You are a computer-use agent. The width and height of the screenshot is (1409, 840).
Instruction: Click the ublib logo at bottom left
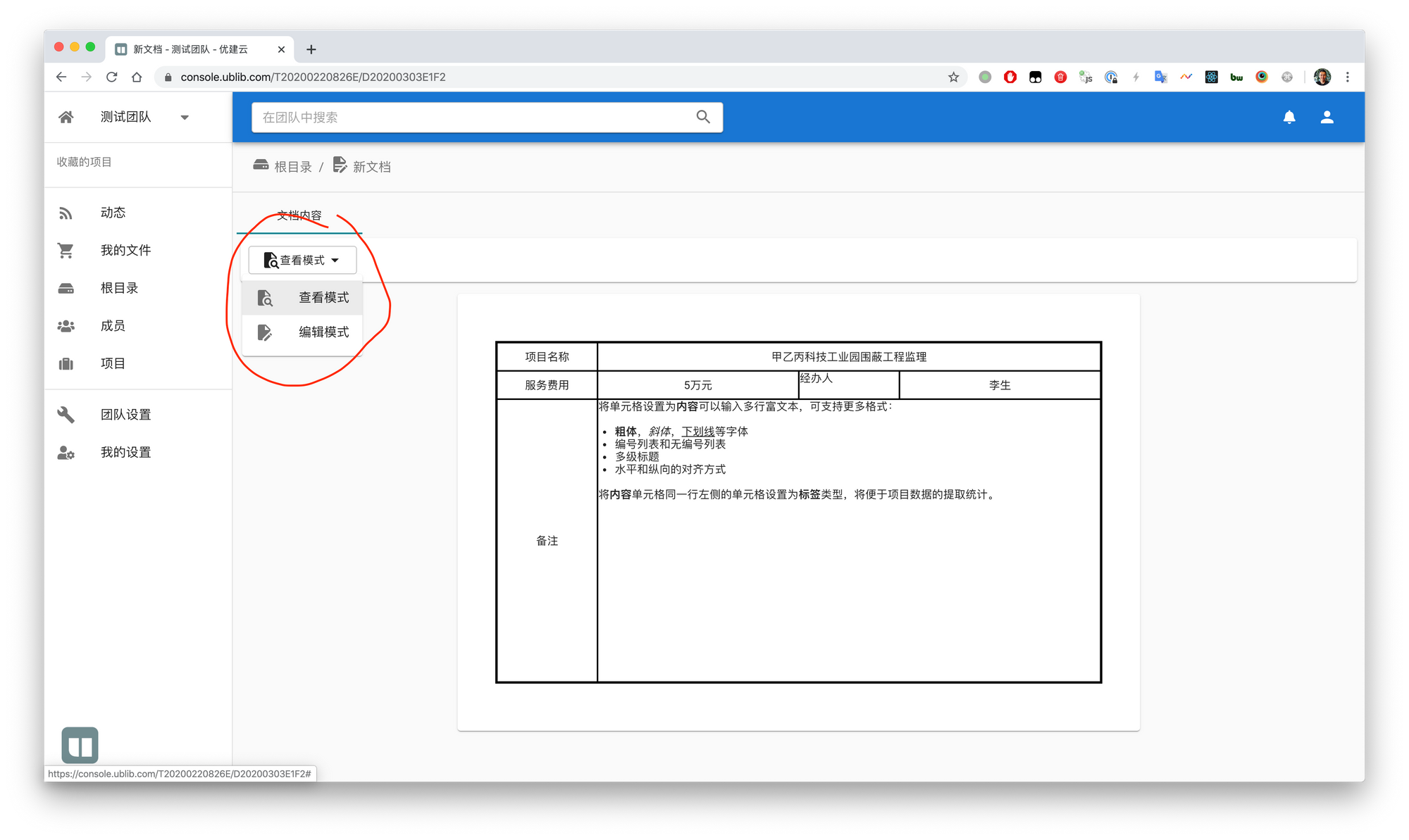pyautogui.click(x=80, y=745)
